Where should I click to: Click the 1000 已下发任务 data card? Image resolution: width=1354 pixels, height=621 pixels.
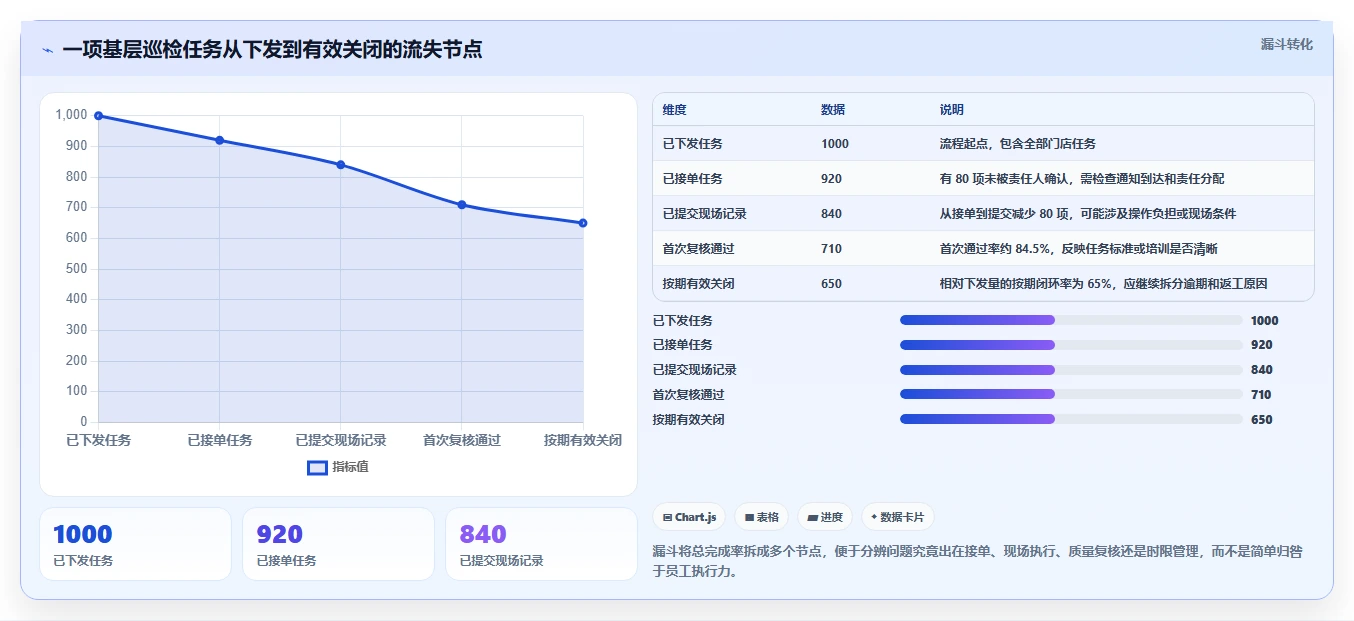click(x=135, y=544)
